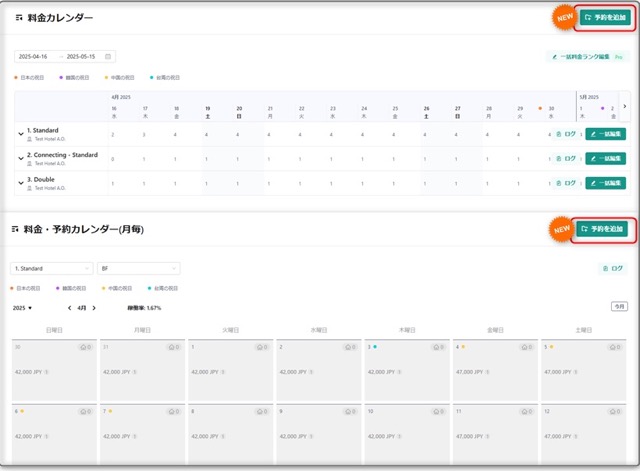Click 一括編集 for the 3. Double row
640x471 pixels.
(606, 183)
